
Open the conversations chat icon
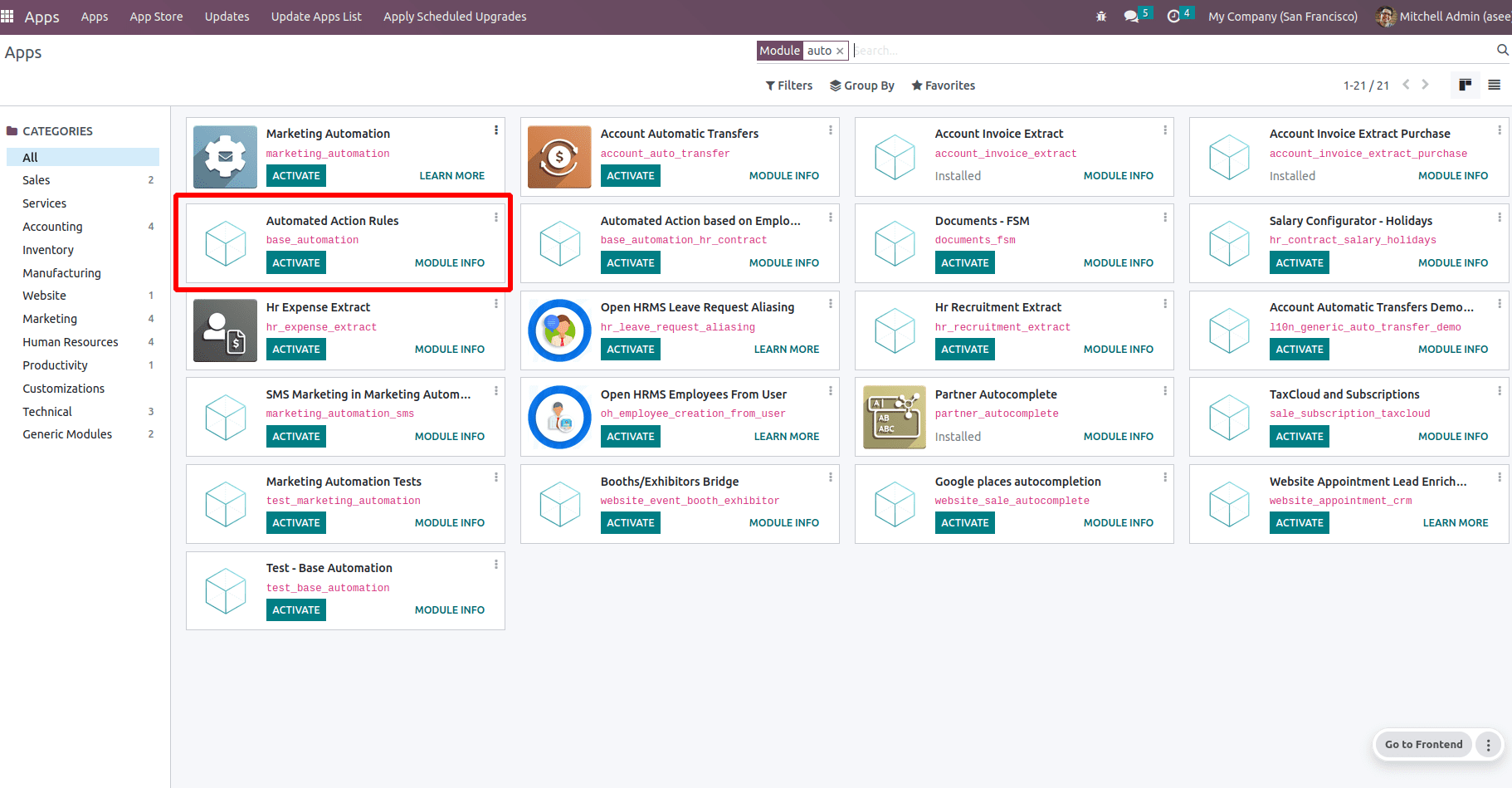point(1131,17)
